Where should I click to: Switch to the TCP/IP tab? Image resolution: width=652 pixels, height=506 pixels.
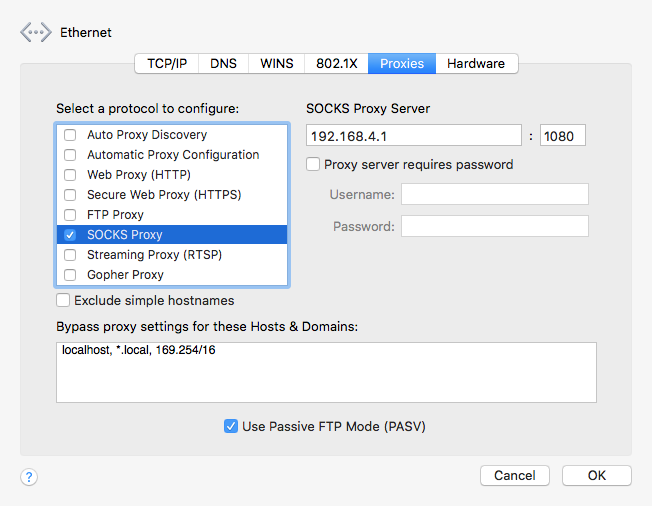pyautogui.click(x=167, y=63)
